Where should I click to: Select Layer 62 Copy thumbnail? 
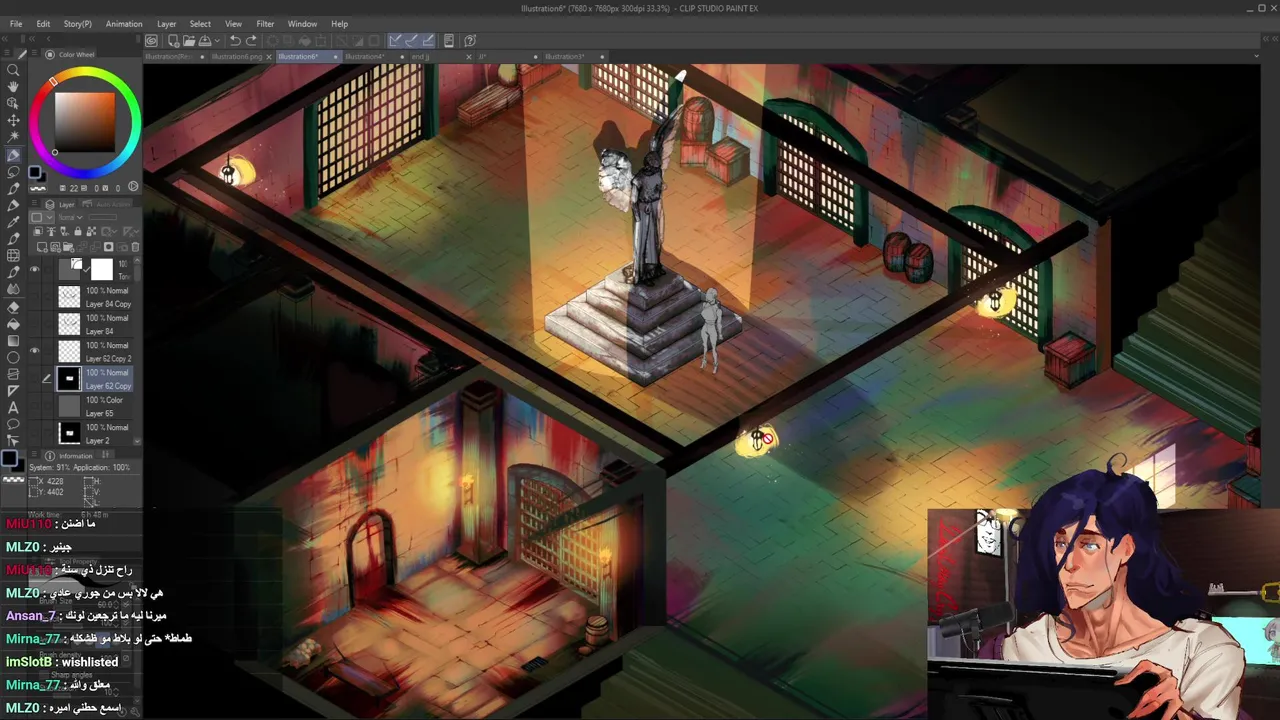click(69, 378)
